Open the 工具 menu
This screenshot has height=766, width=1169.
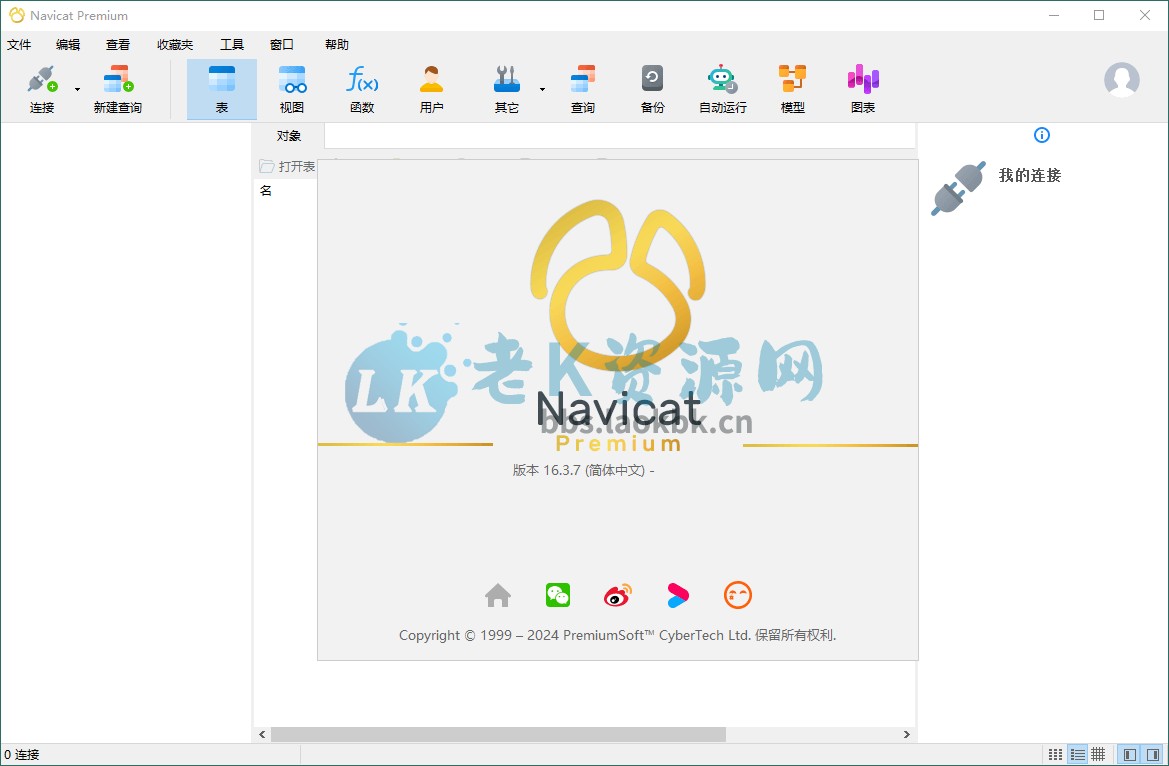[232, 45]
